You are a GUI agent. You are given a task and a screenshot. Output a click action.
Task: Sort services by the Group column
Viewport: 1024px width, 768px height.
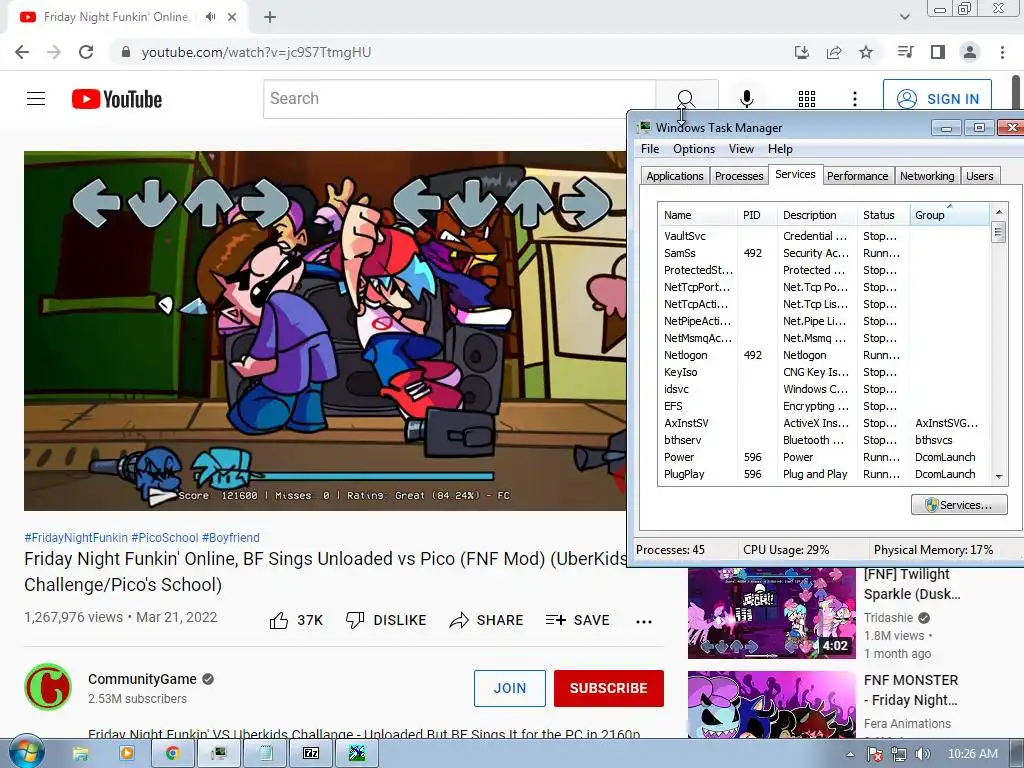click(x=950, y=215)
